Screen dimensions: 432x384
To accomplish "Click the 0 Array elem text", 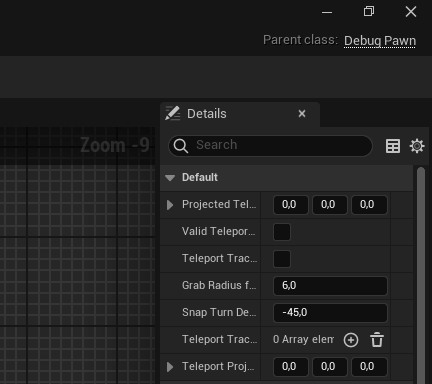I will point(303,340).
